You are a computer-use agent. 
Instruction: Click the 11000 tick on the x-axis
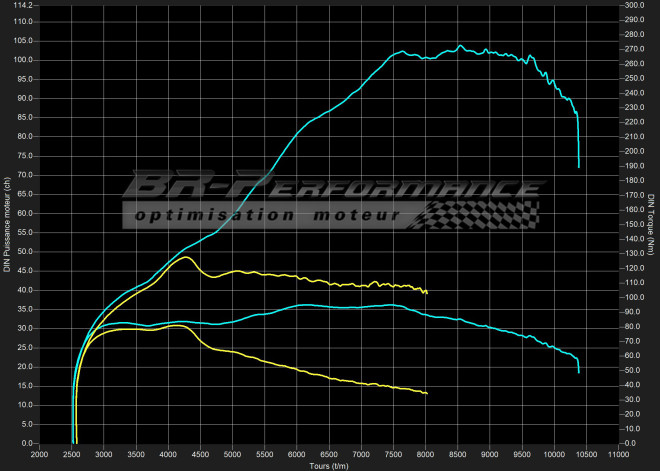click(619, 453)
